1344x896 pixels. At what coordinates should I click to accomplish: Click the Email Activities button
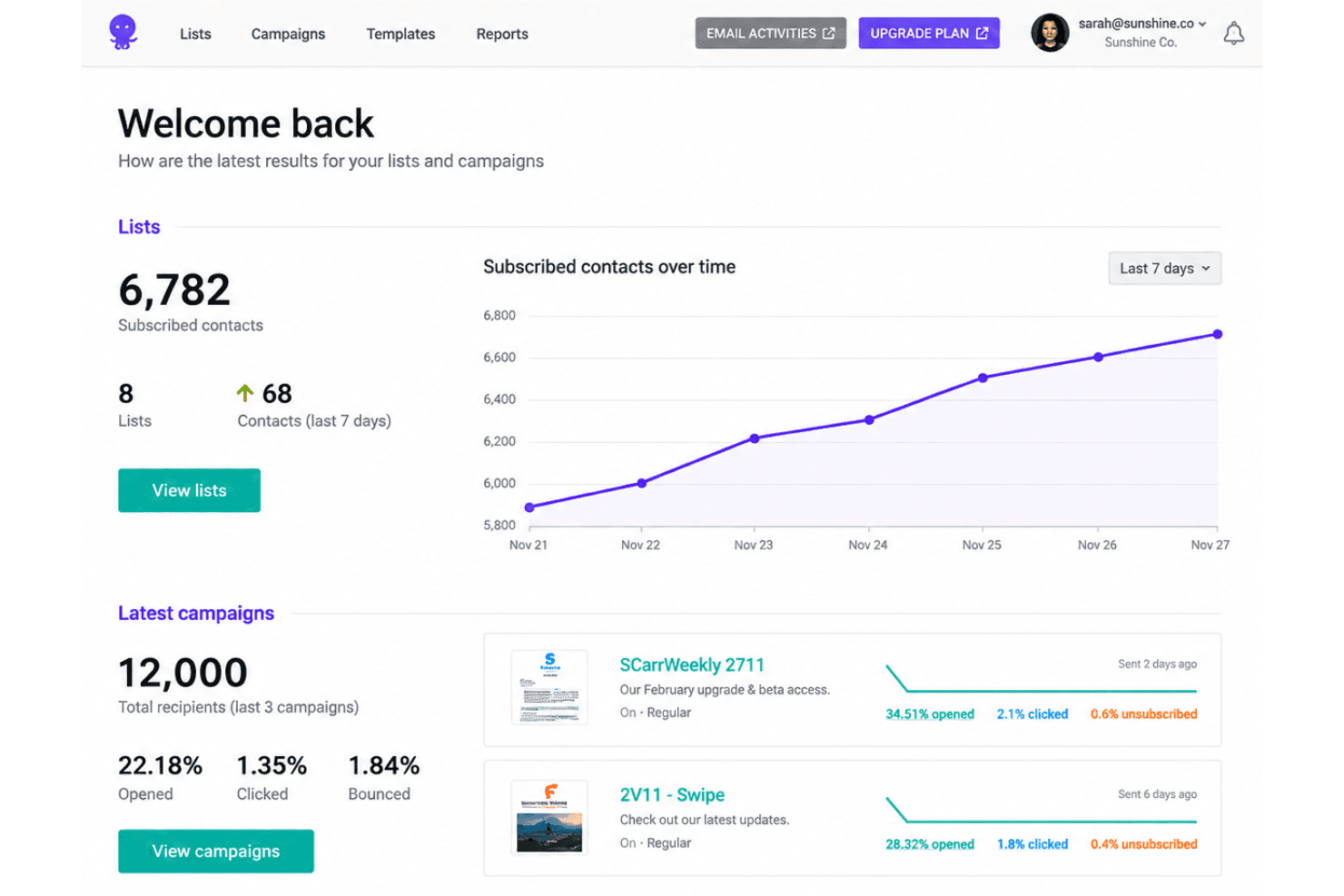771,34
